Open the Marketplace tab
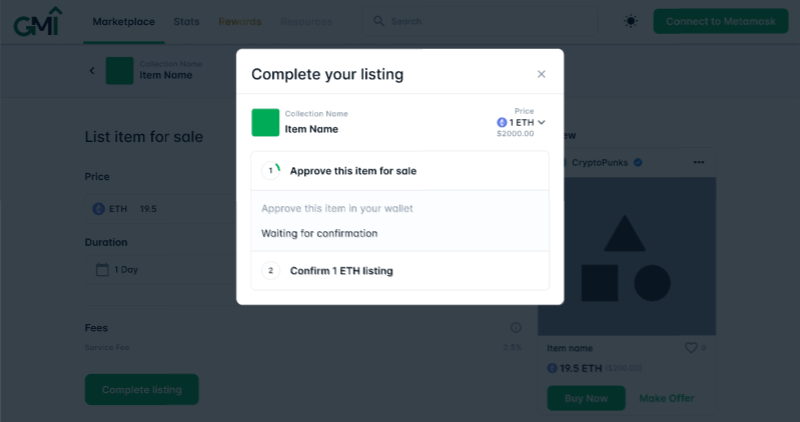The height and width of the screenshot is (422, 800). 123,21
